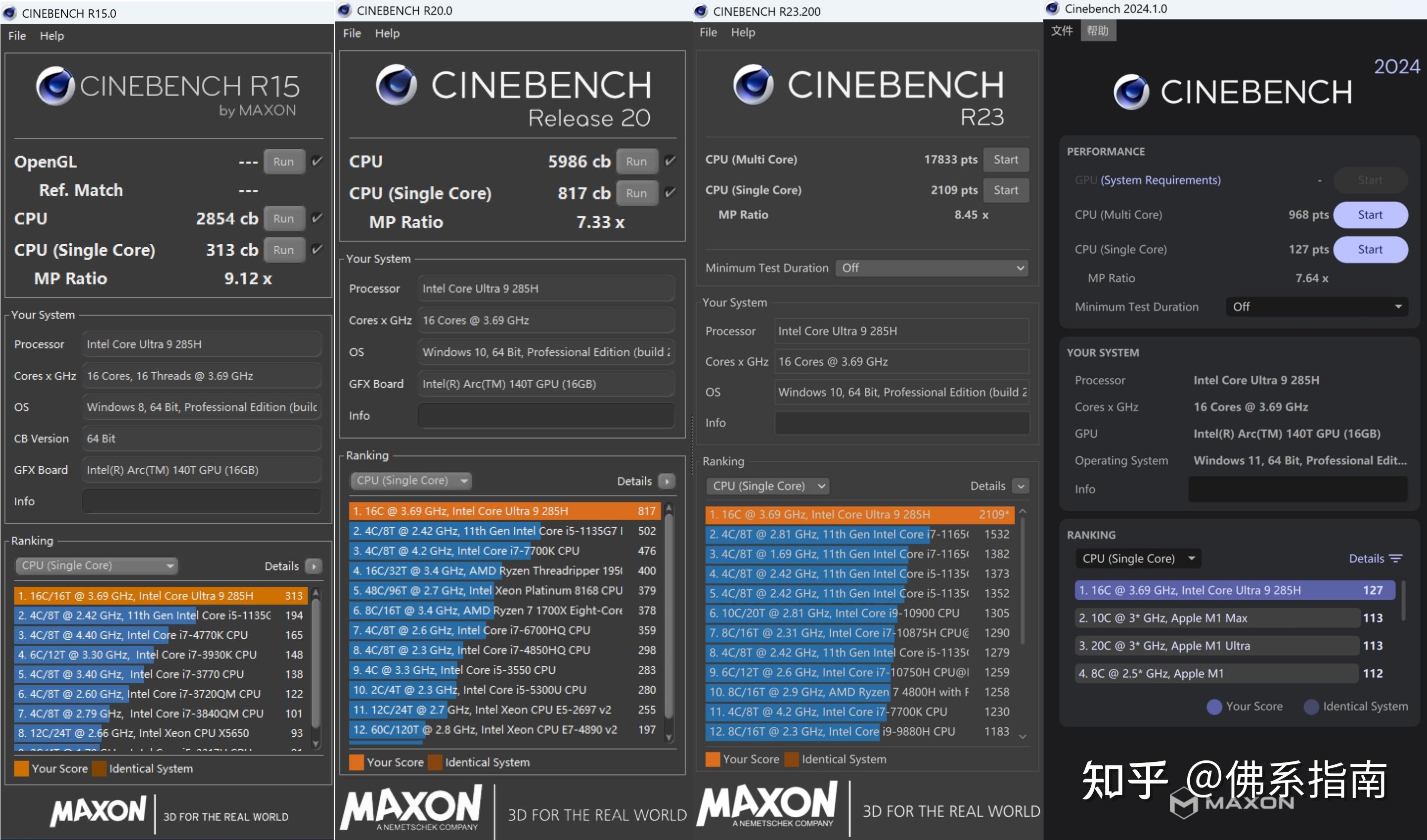Start CPU (Multi Core) test in Cinebench R23
This screenshot has width=1427, height=840.
point(1006,160)
